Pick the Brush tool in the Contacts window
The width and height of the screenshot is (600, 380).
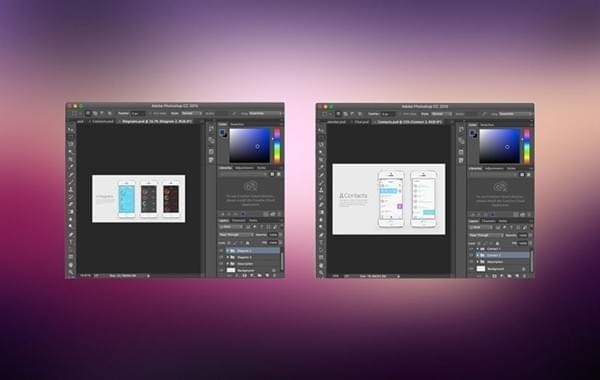(321, 182)
